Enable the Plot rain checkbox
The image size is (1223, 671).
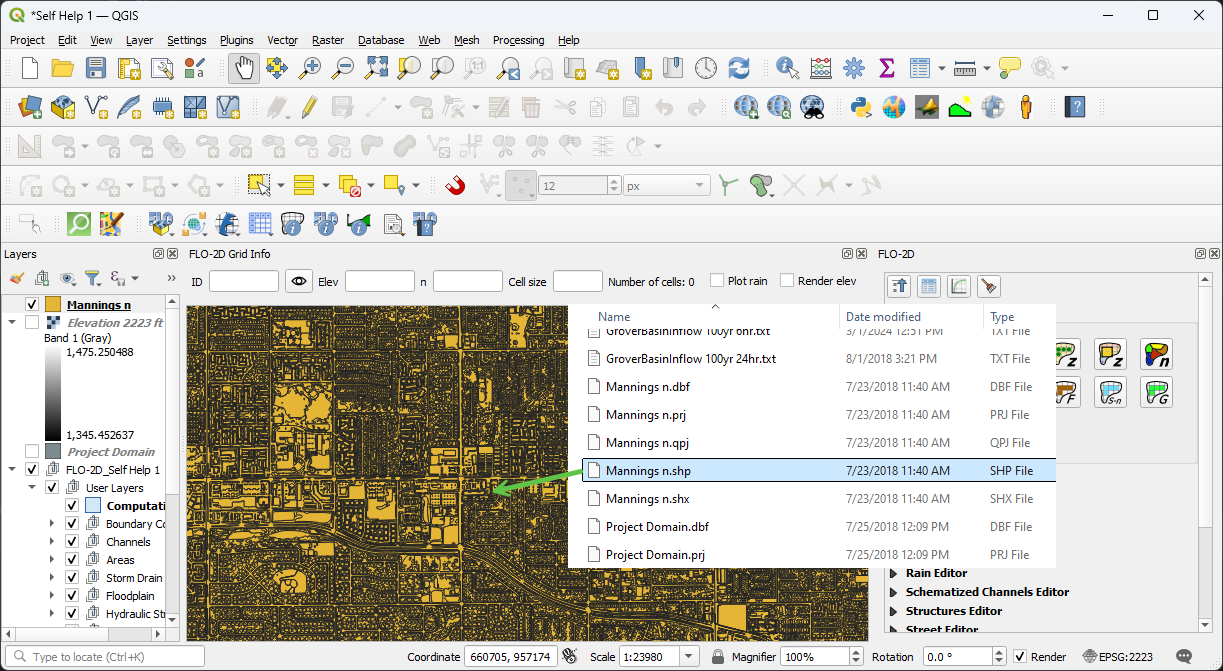[x=717, y=281]
